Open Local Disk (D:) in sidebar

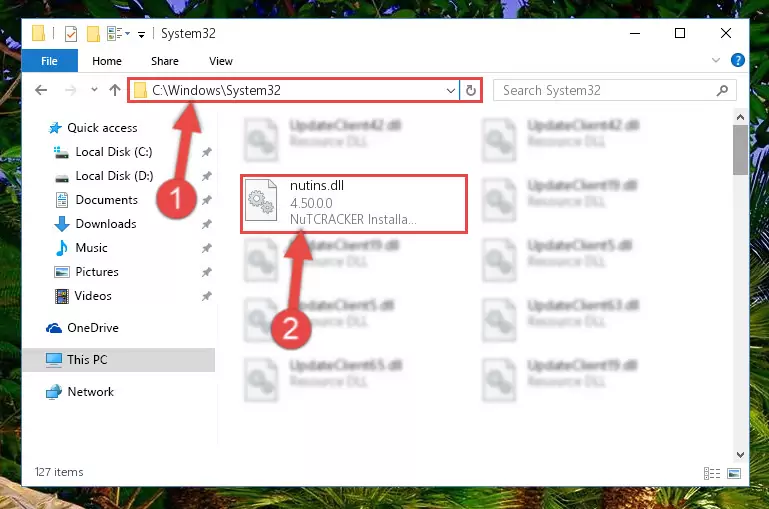pyautogui.click(x=114, y=176)
